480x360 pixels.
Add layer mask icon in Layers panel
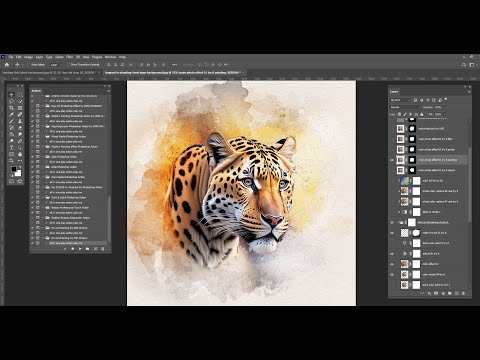tap(436, 294)
